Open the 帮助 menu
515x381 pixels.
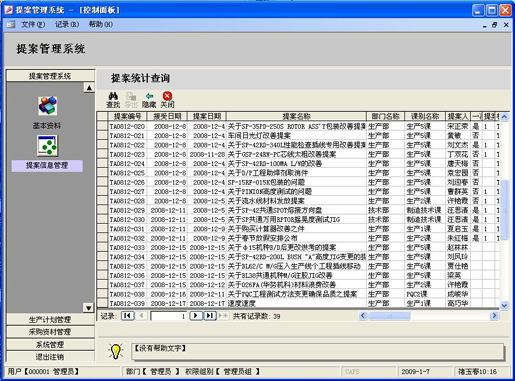(x=101, y=24)
